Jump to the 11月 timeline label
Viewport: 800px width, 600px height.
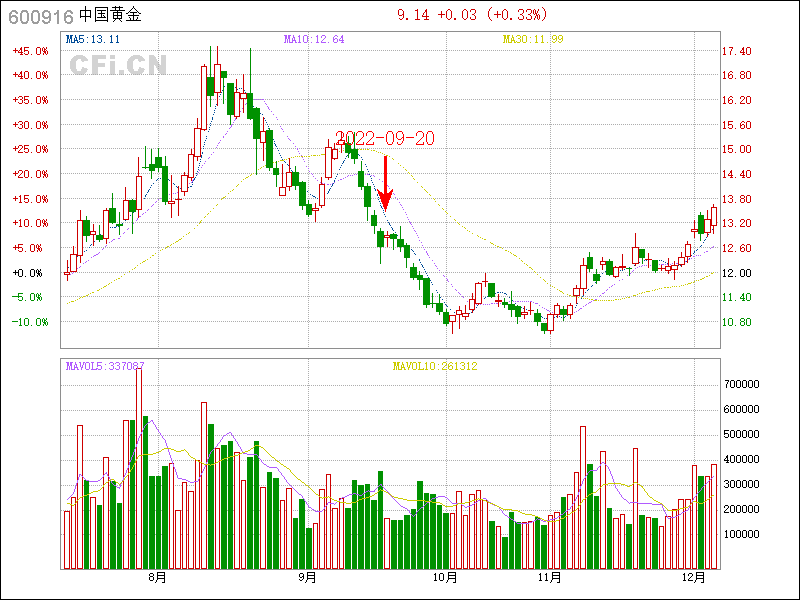pyautogui.click(x=548, y=577)
